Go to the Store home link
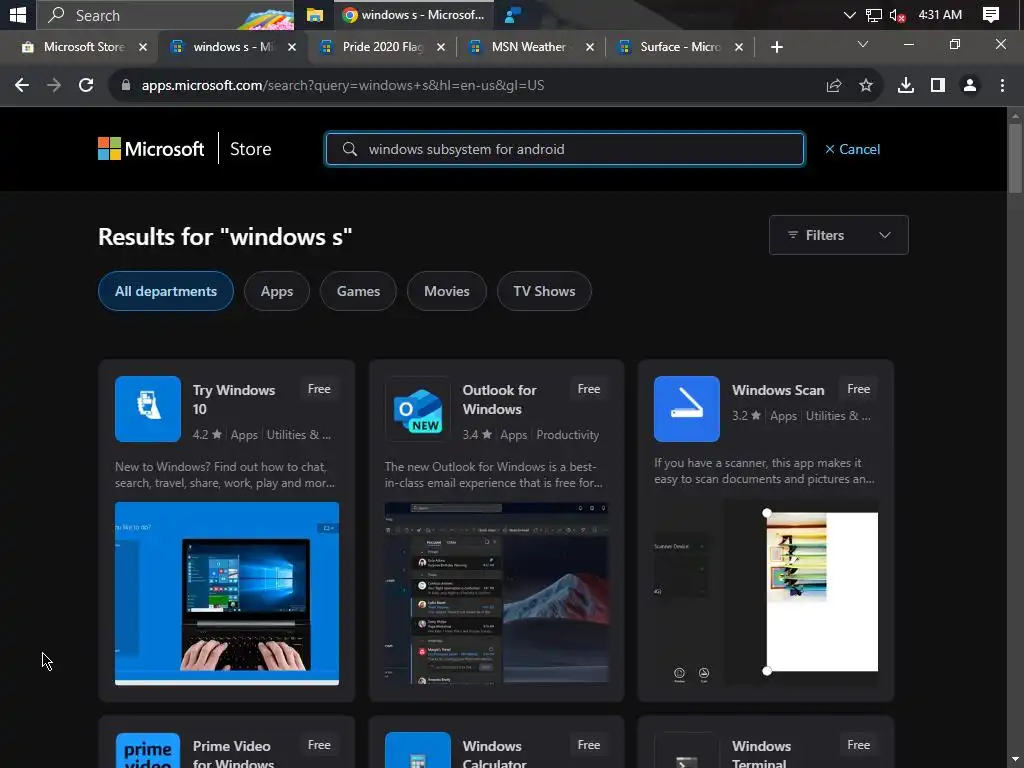Image resolution: width=1024 pixels, height=768 pixels. coord(250,149)
